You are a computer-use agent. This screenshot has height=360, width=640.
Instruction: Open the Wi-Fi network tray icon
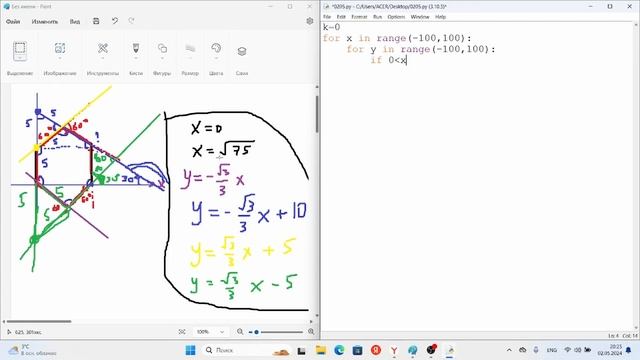pos(567,350)
